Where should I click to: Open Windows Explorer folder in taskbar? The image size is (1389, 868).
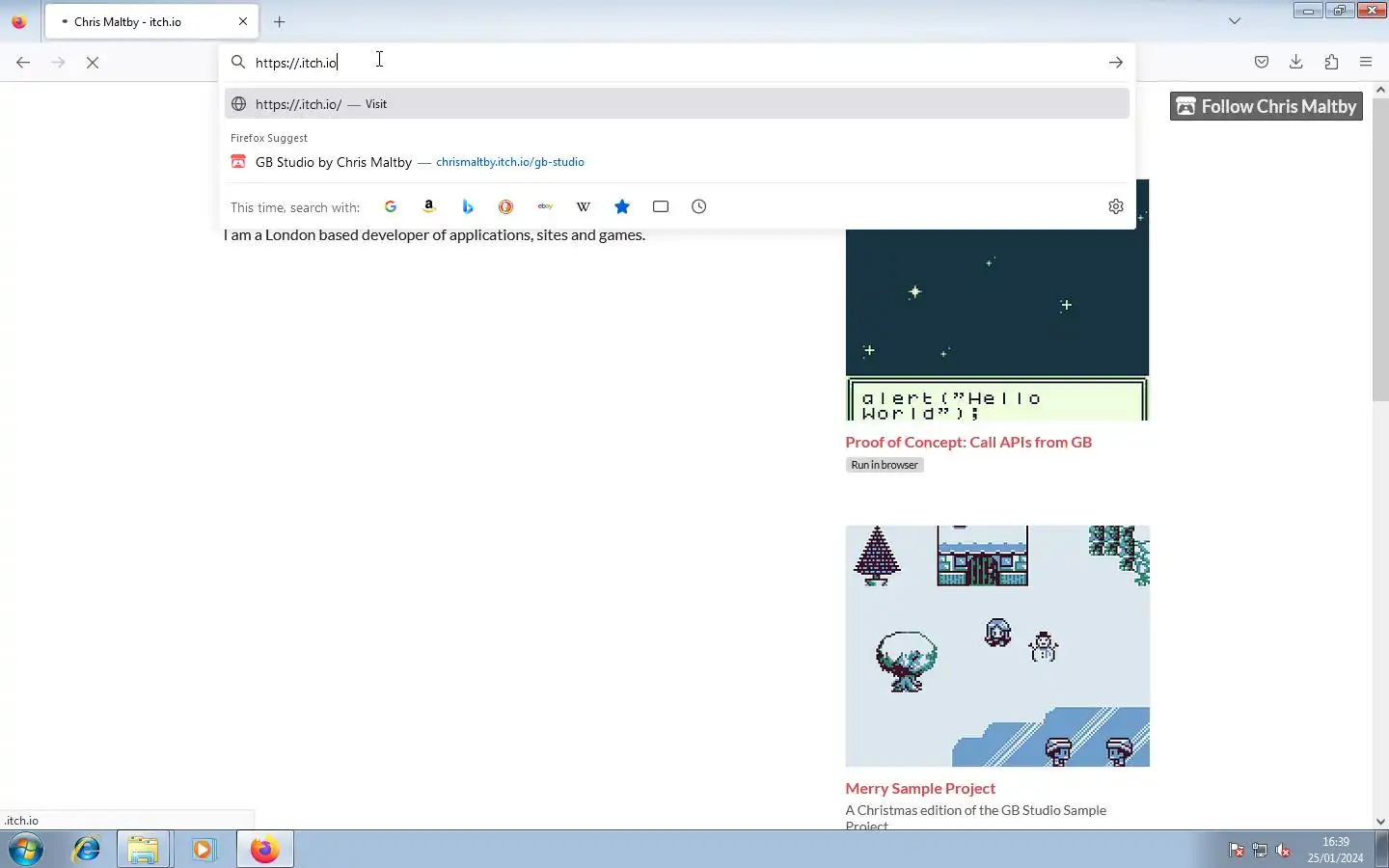[143, 850]
